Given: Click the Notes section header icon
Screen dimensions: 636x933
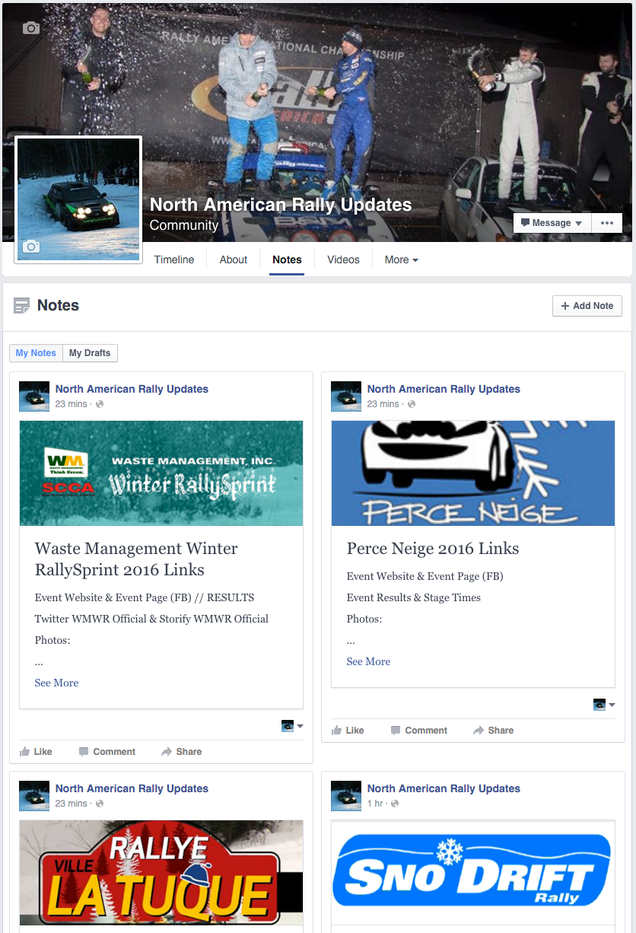Looking at the screenshot, I should [21, 306].
